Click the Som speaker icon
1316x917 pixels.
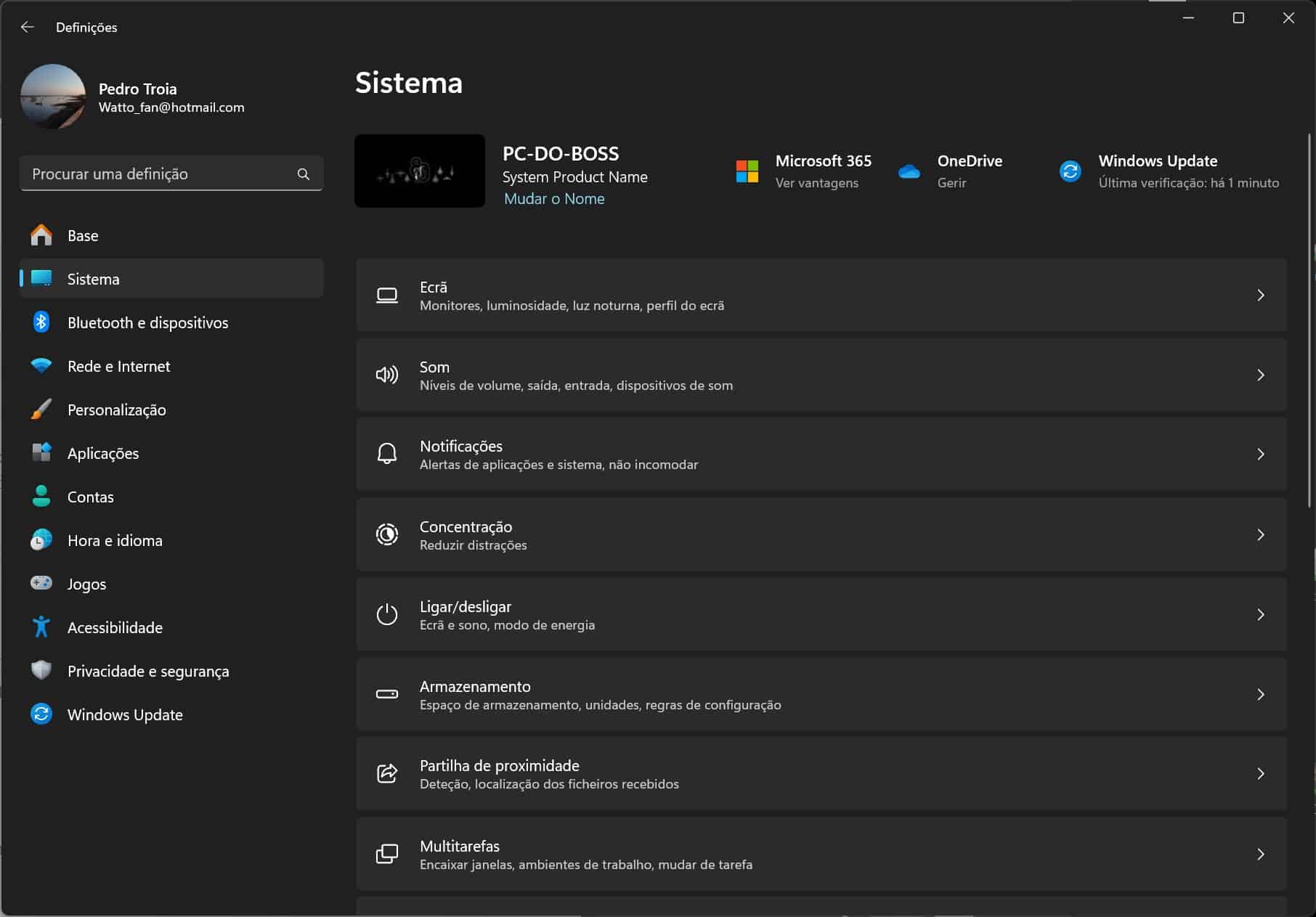pyautogui.click(x=386, y=375)
